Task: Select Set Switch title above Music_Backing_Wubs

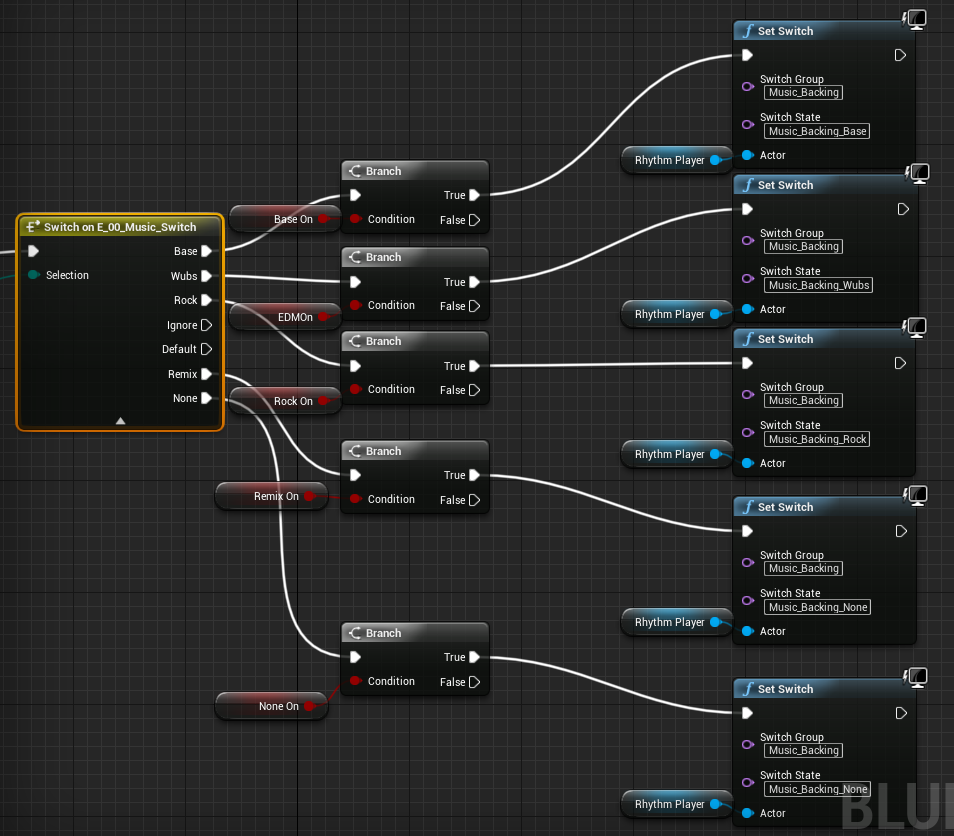Action: click(x=785, y=185)
